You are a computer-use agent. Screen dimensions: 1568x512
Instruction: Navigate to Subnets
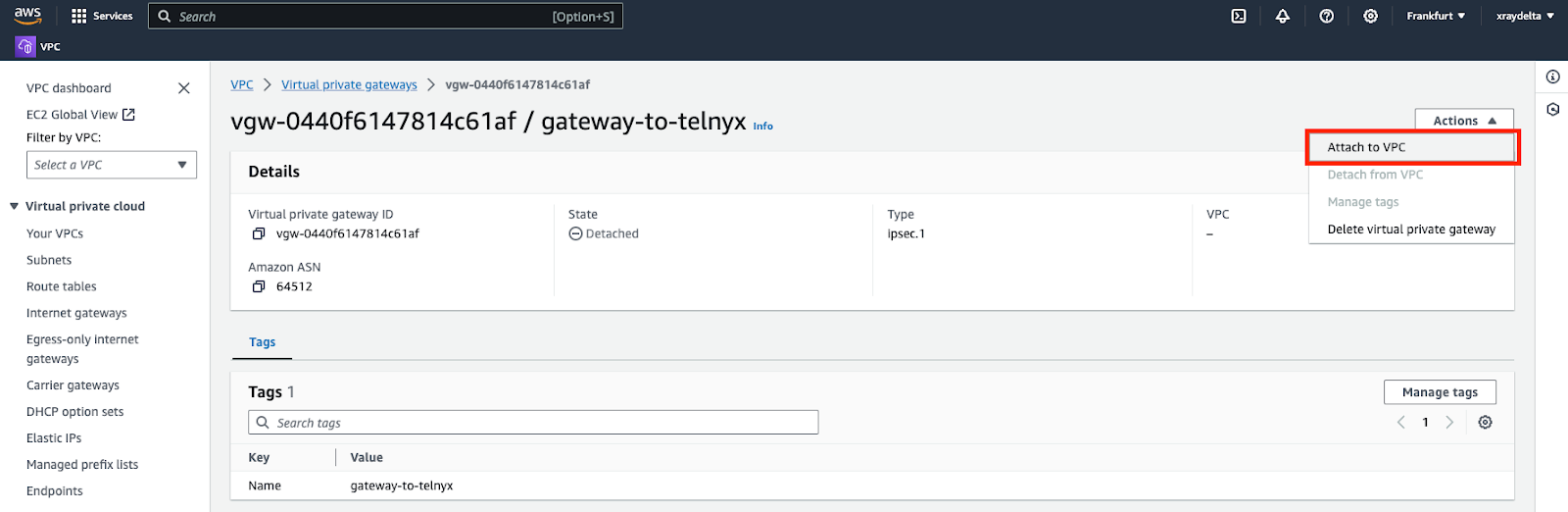(x=49, y=260)
